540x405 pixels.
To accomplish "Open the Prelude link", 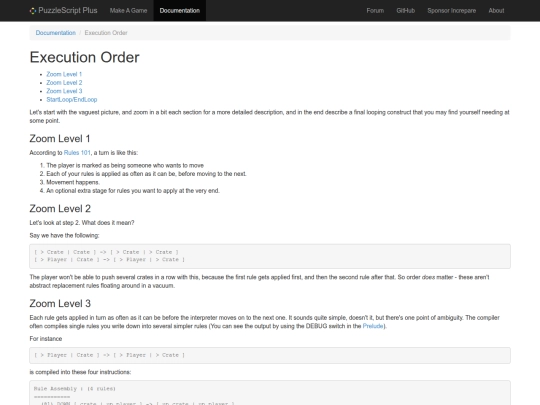I will point(373,326).
